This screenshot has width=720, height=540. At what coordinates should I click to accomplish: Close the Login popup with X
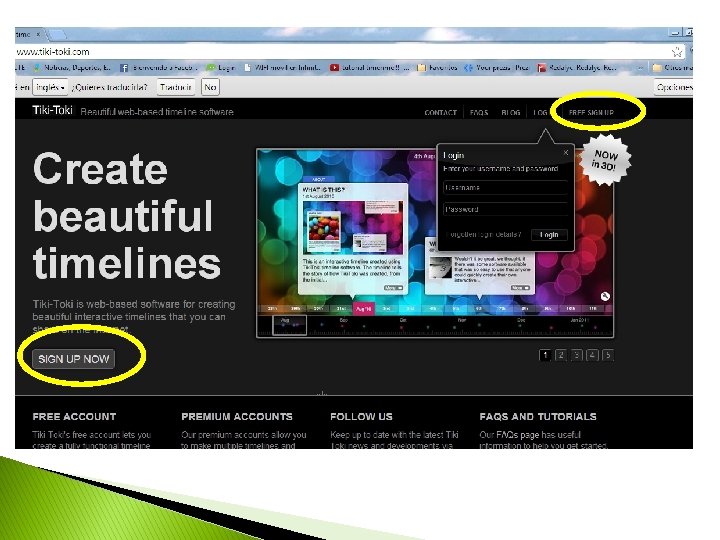coord(566,152)
